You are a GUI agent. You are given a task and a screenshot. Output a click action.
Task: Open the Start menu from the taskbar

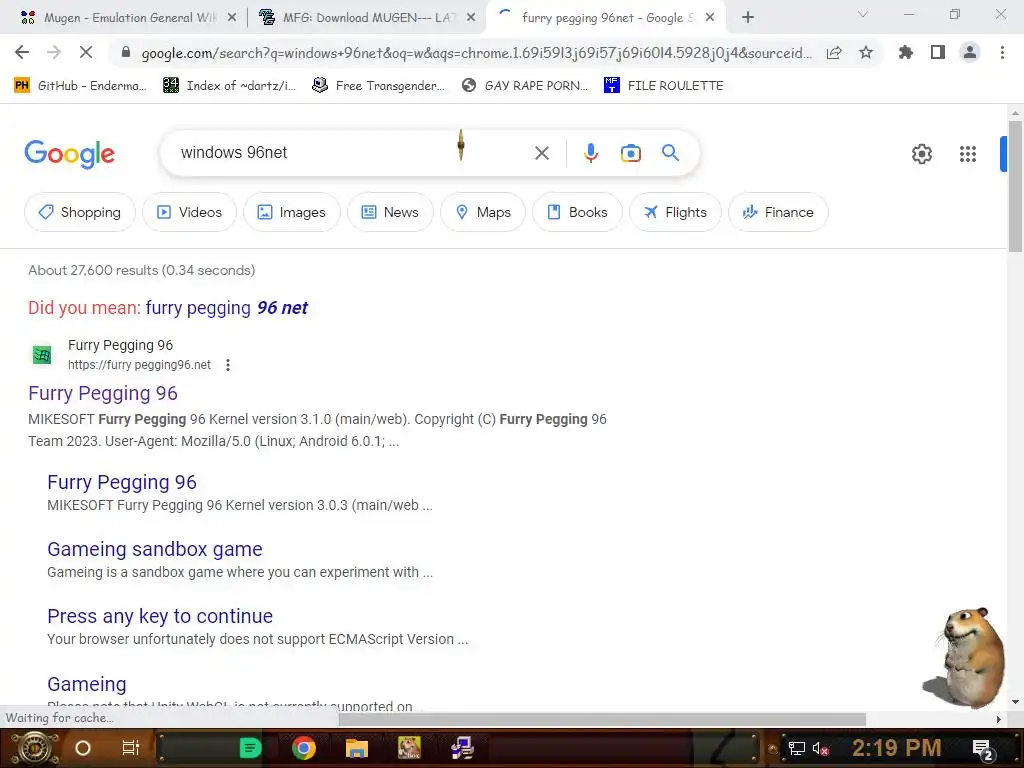point(34,748)
